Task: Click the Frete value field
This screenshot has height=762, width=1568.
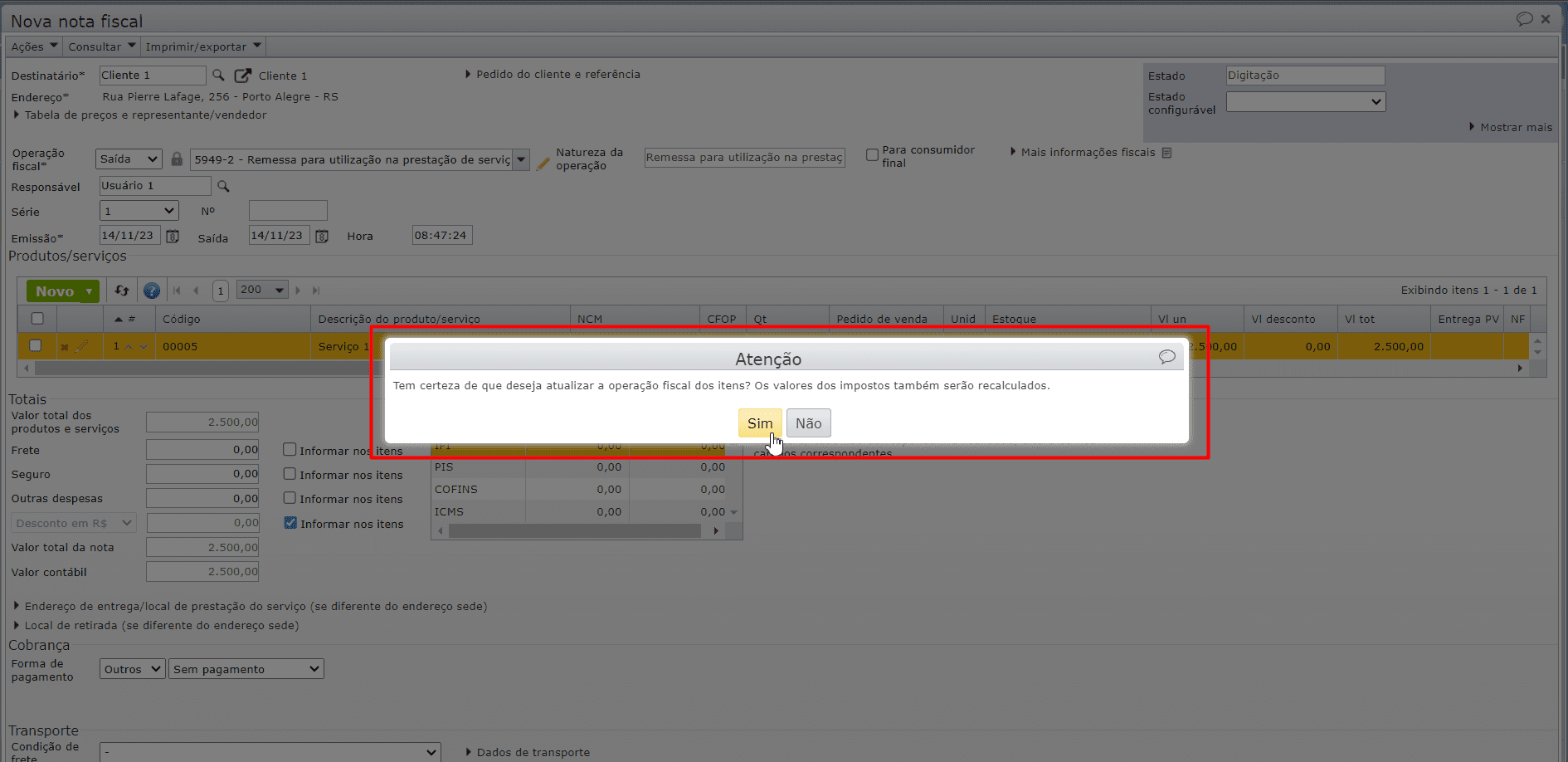Action: (x=202, y=450)
